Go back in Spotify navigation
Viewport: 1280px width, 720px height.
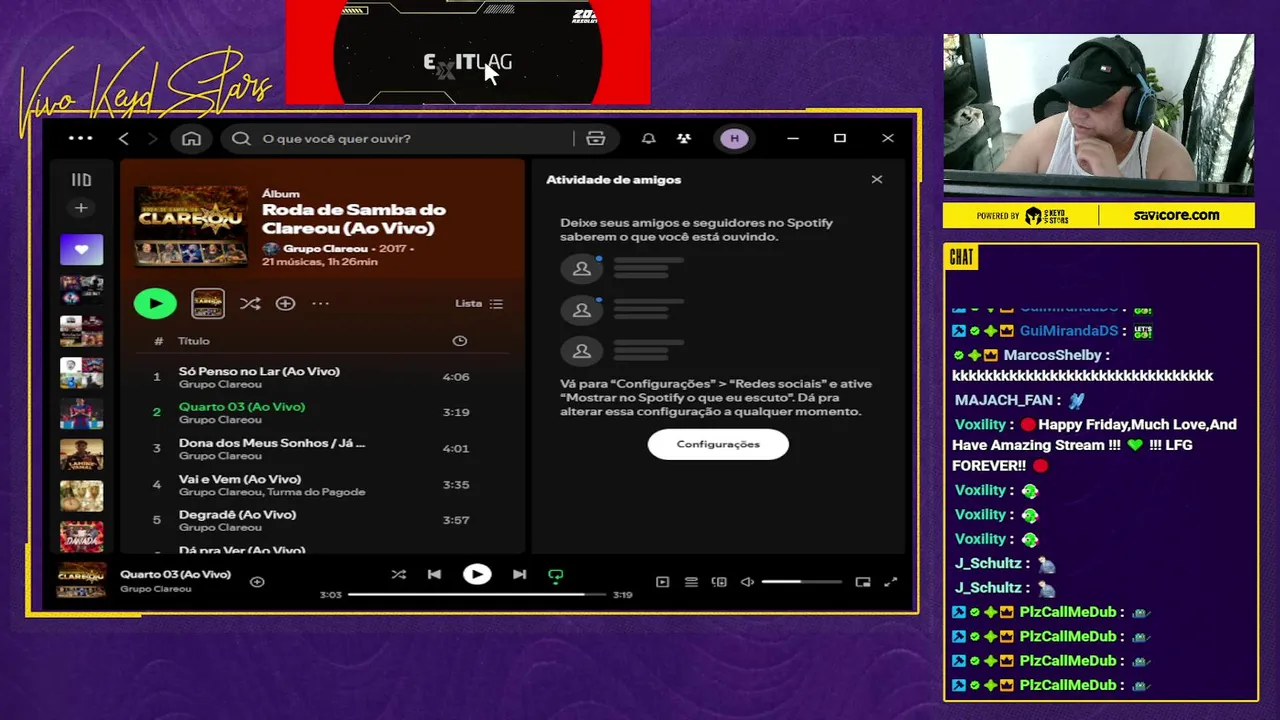point(124,138)
